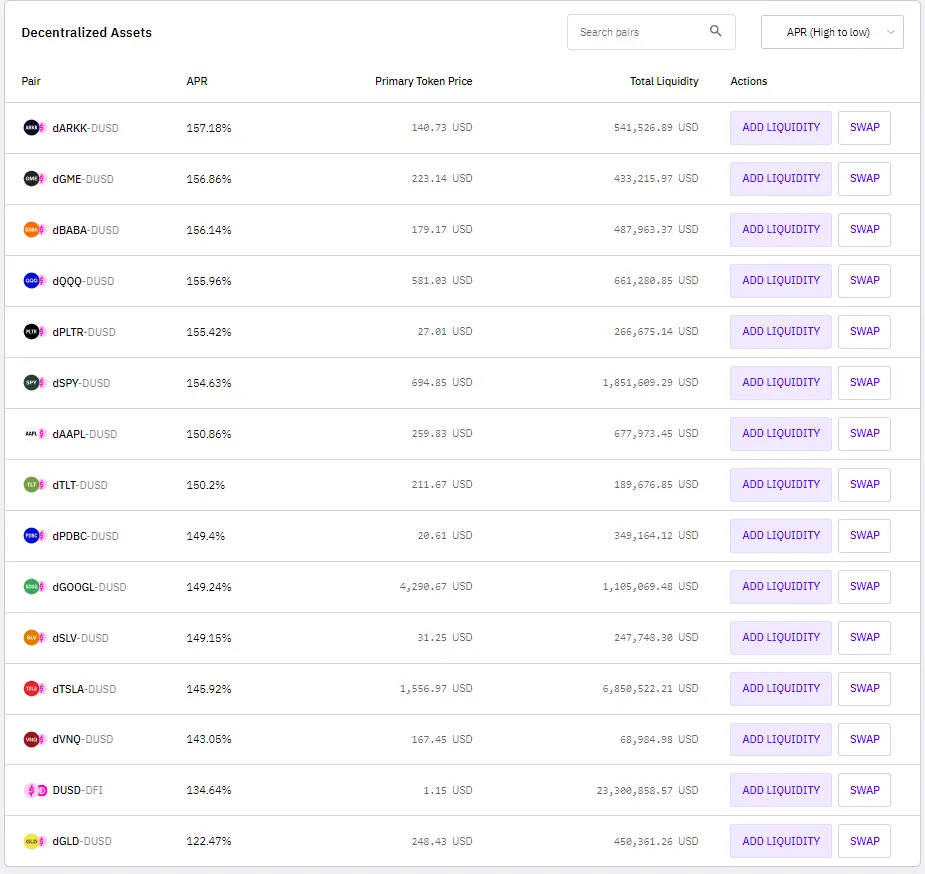Swap on the dSLV-DUSD row
925x874 pixels.
click(864, 638)
